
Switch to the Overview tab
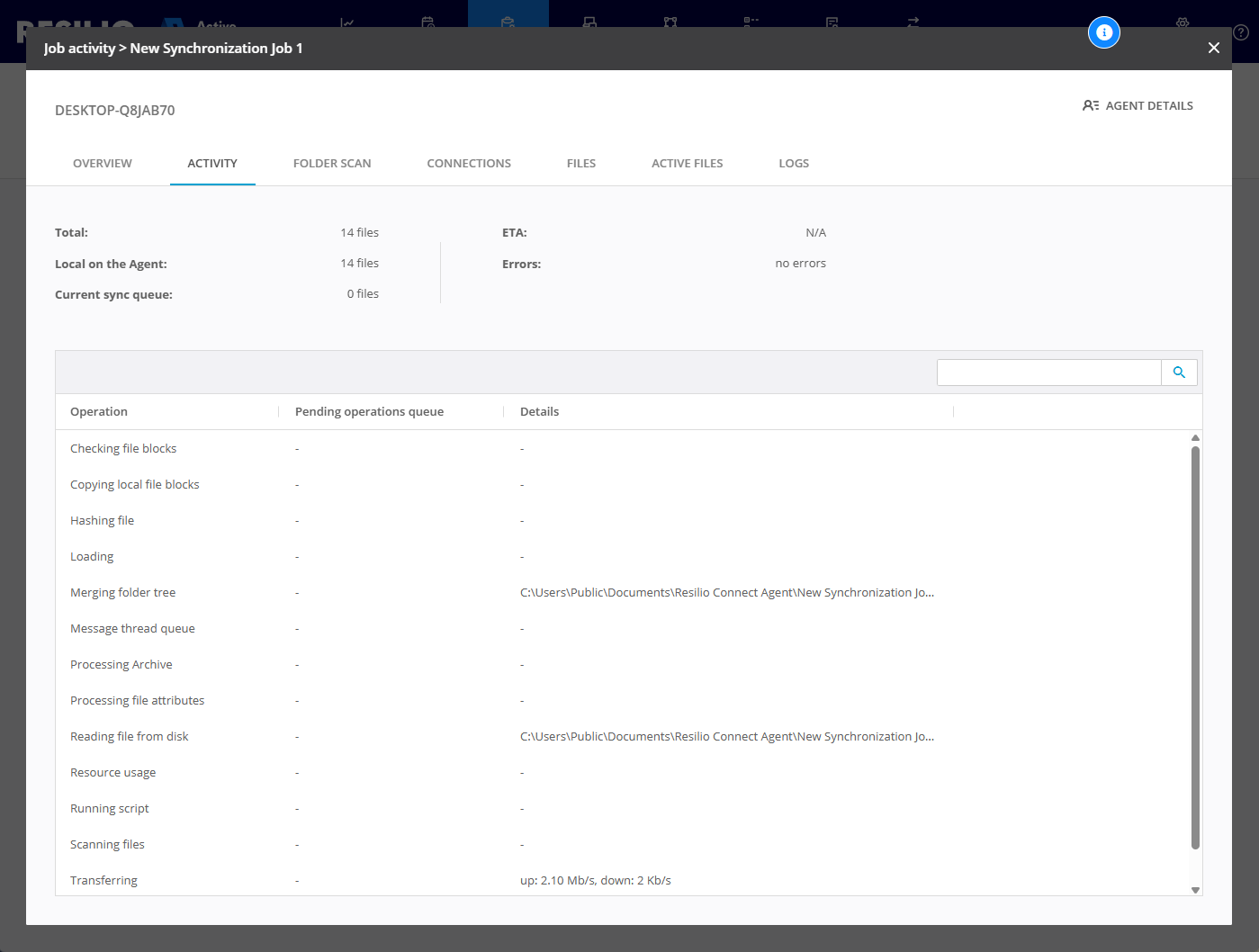pos(103,164)
